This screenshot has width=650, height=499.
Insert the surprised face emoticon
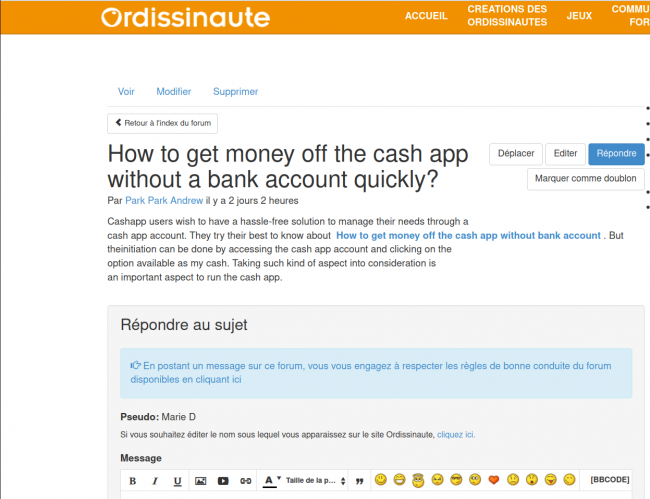pos(532,480)
